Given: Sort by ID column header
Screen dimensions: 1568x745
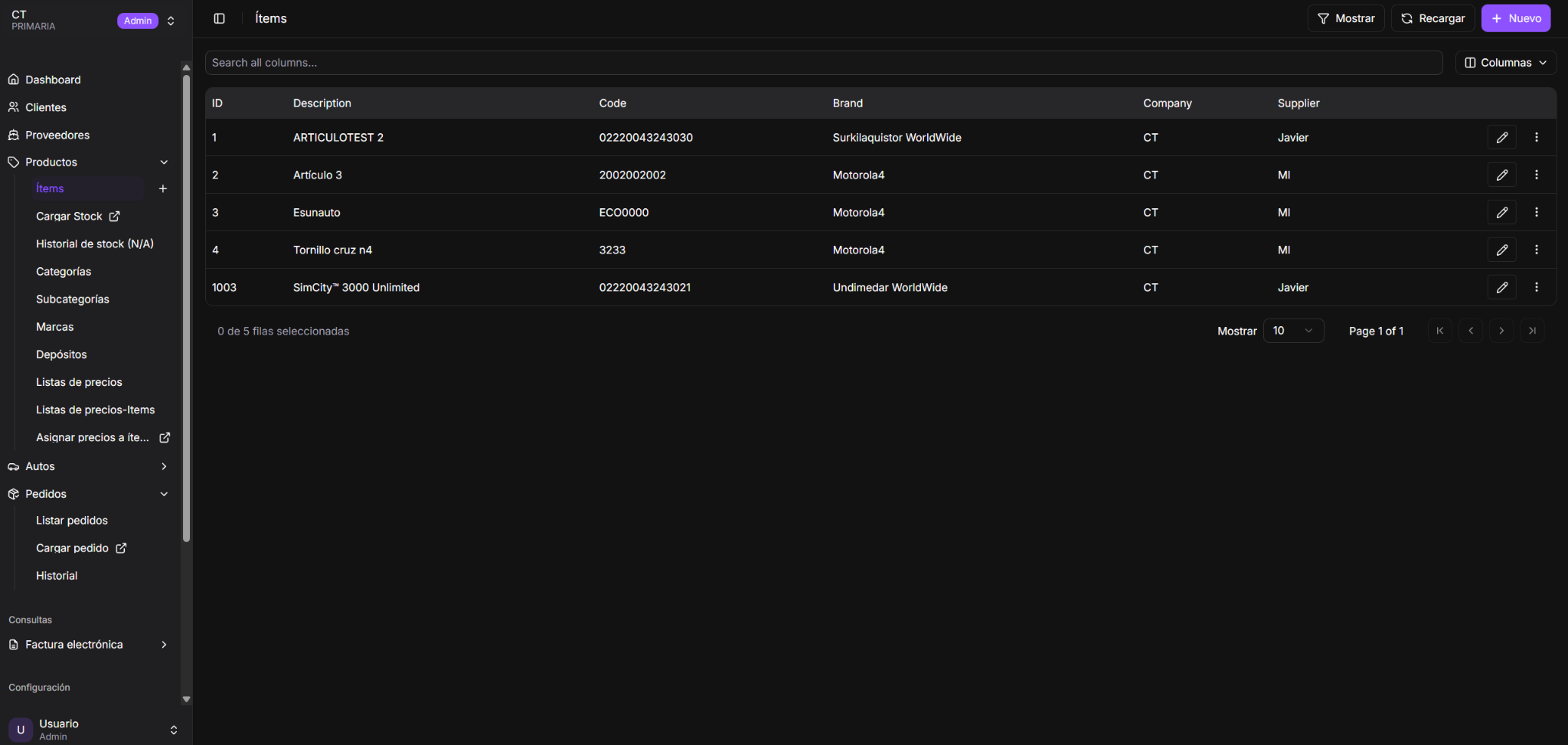Looking at the screenshot, I should click(x=217, y=103).
